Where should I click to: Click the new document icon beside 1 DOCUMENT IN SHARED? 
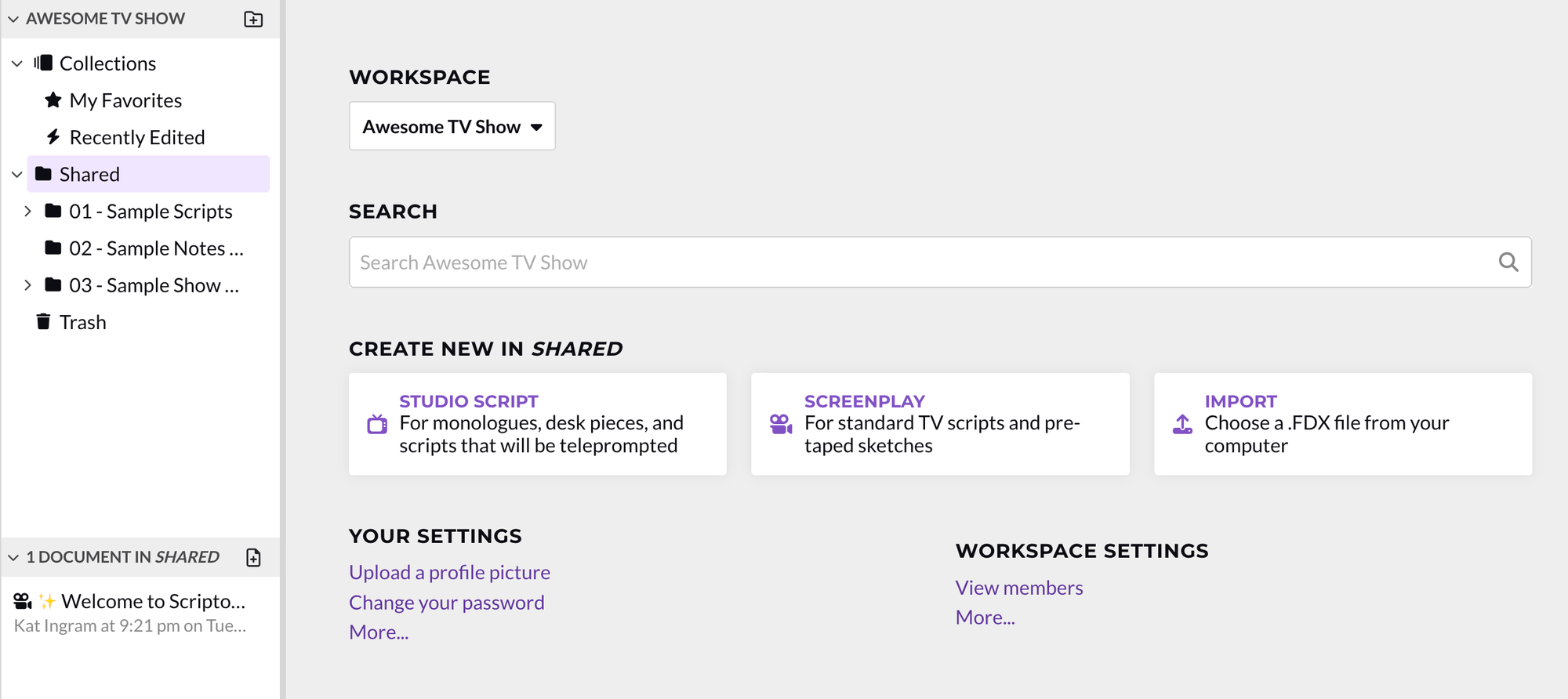(x=252, y=556)
